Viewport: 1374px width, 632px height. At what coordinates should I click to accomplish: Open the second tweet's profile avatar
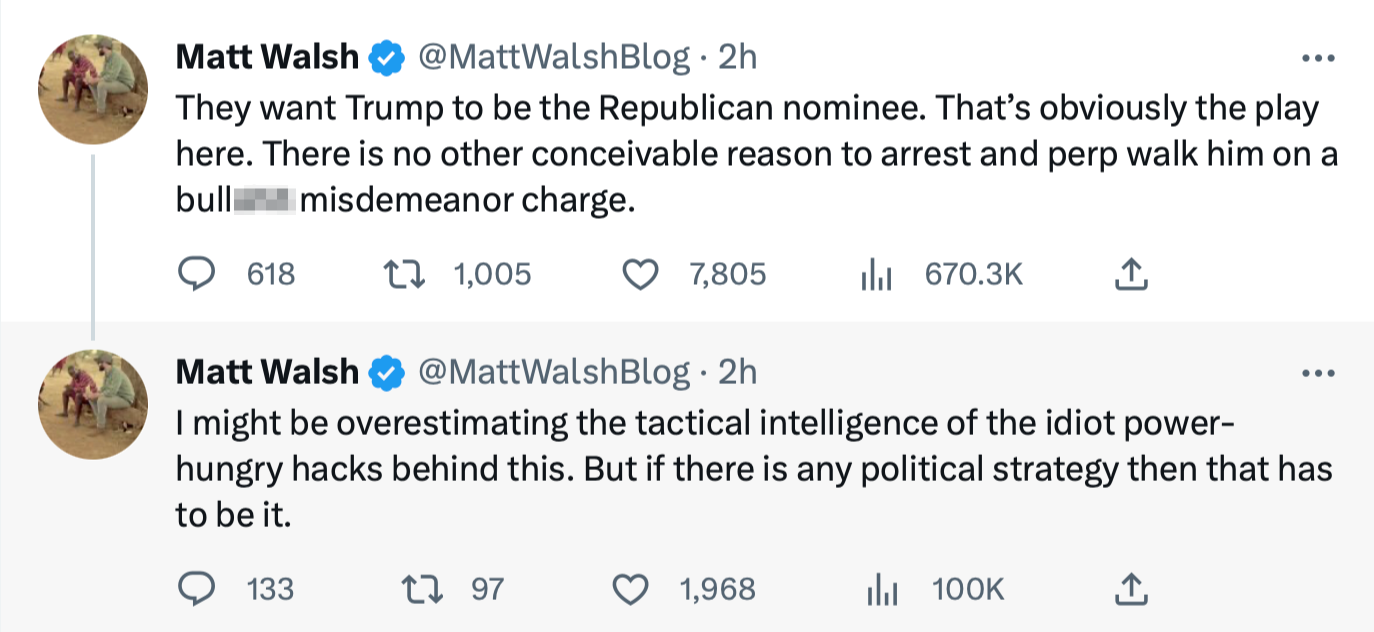click(x=93, y=405)
